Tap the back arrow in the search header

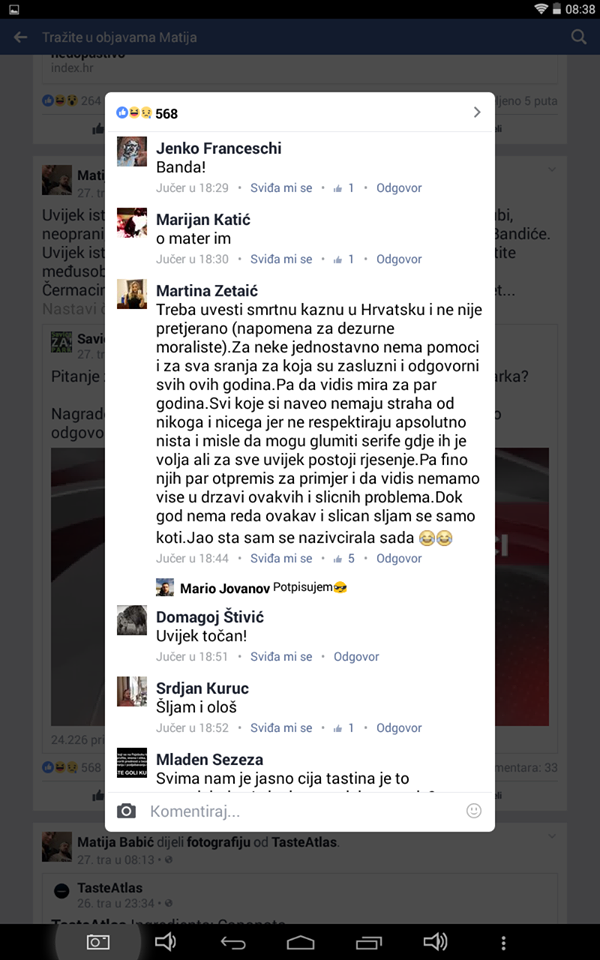tap(20, 37)
